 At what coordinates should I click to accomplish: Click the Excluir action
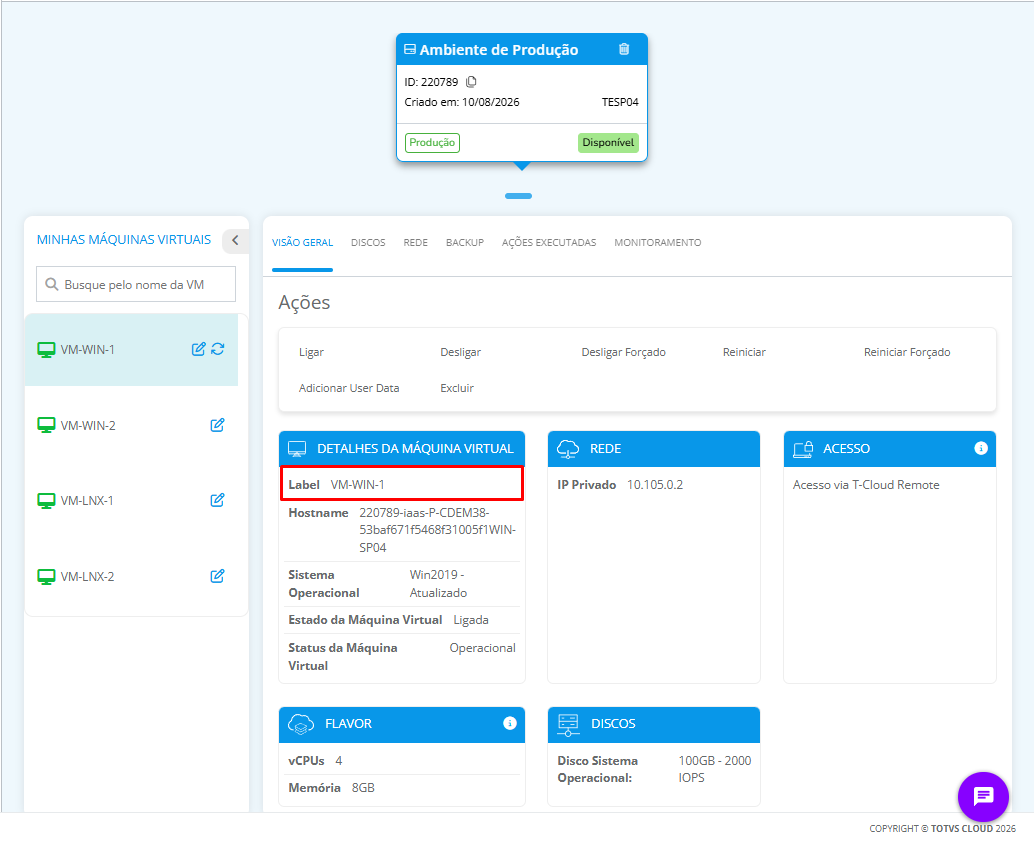[457, 388]
